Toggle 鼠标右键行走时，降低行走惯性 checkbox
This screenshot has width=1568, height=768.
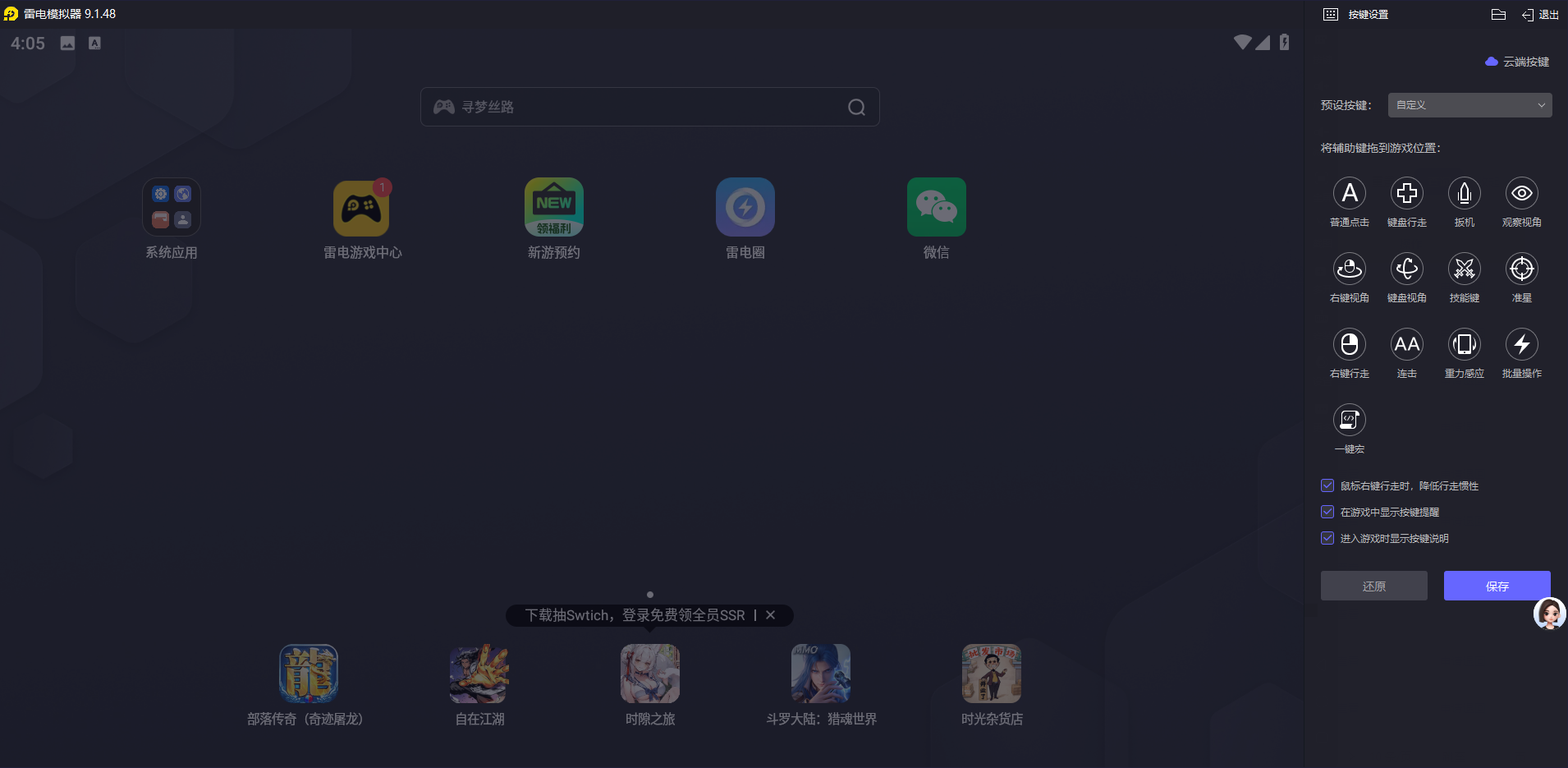(1327, 485)
